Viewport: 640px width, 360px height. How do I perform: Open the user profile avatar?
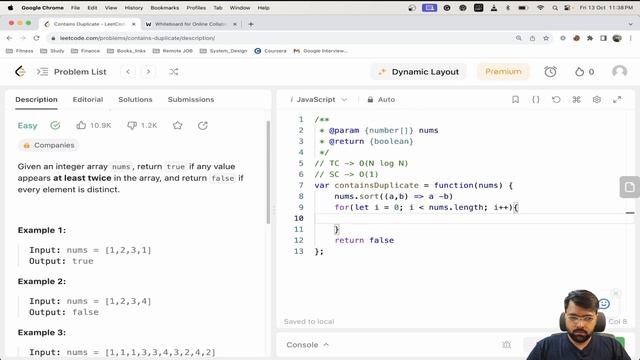click(x=619, y=72)
